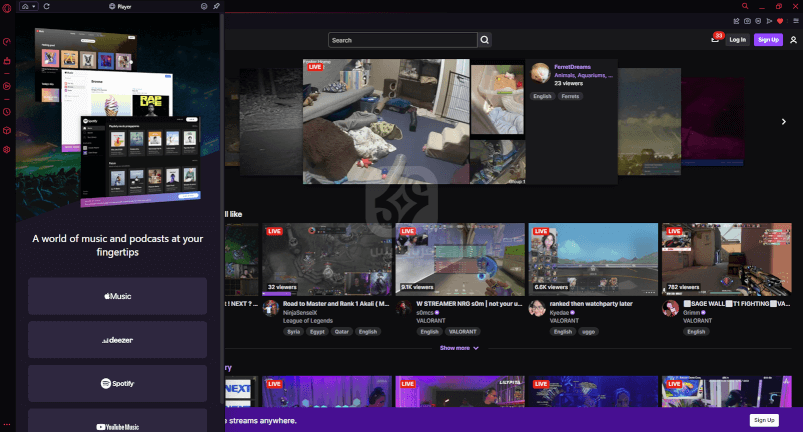Click the NinjaSenseiX channel name
Screen dimensions: 803x432
[300, 313]
